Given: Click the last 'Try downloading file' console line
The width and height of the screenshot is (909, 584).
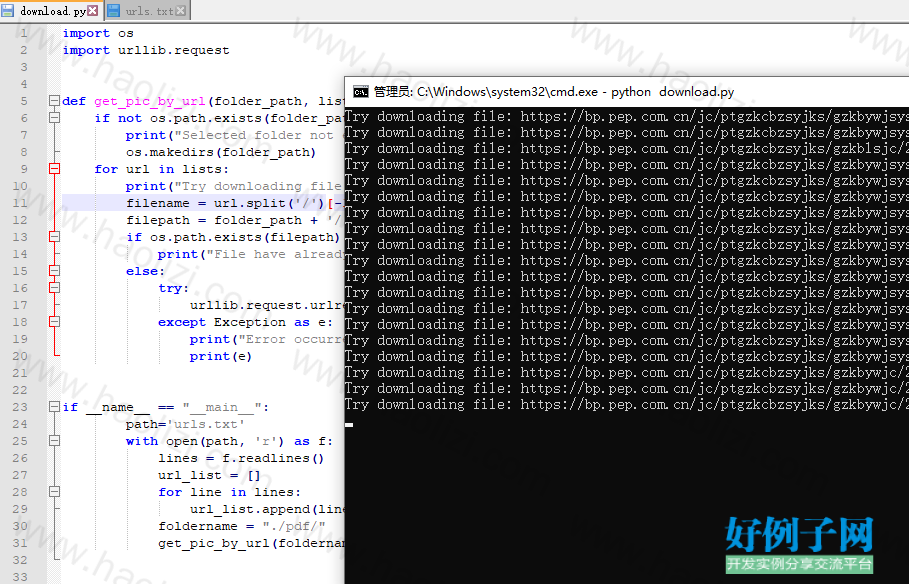Looking at the screenshot, I should (x=627, y=405).
